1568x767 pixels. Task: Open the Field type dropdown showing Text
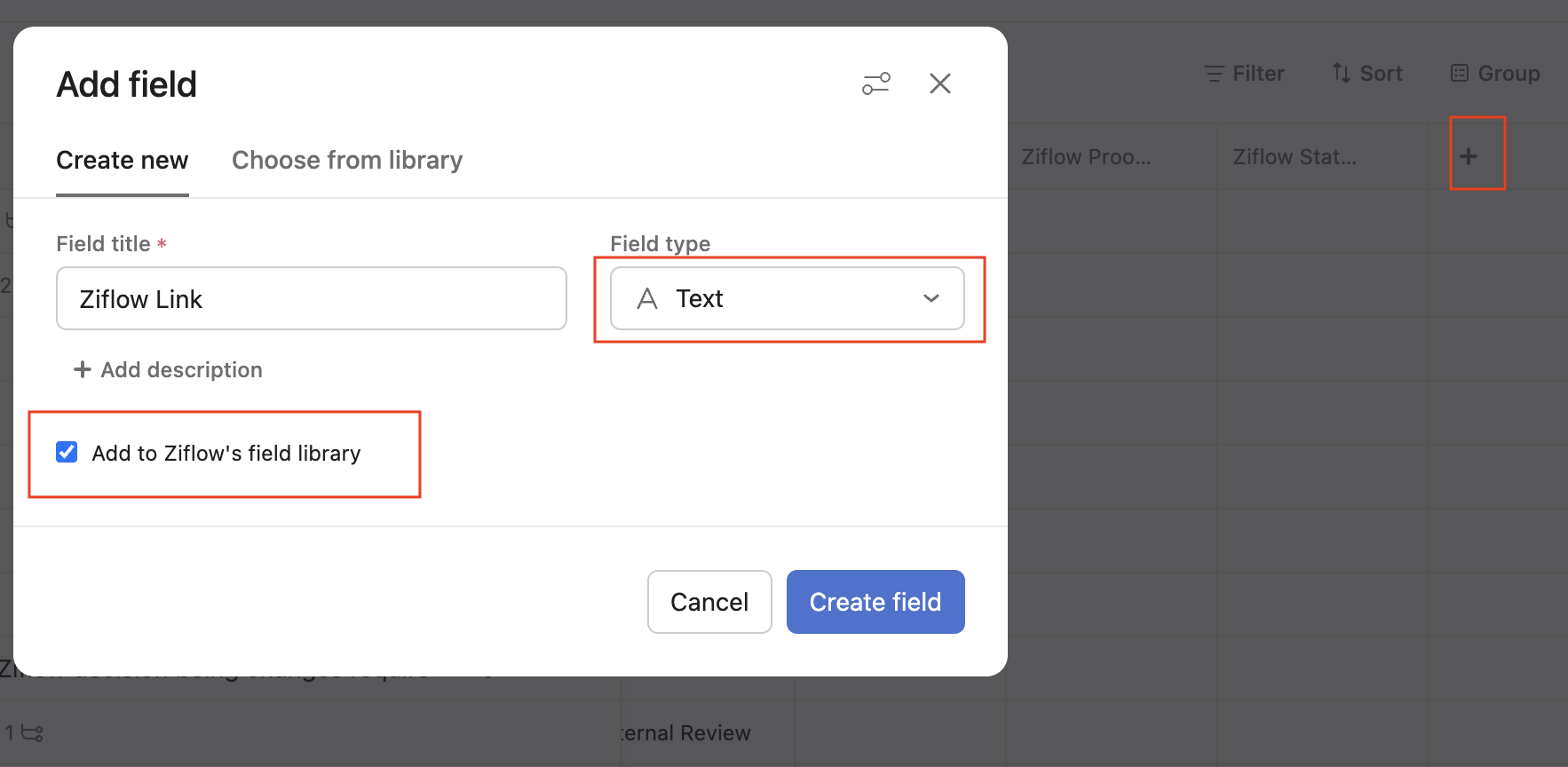tap(788, 299)
